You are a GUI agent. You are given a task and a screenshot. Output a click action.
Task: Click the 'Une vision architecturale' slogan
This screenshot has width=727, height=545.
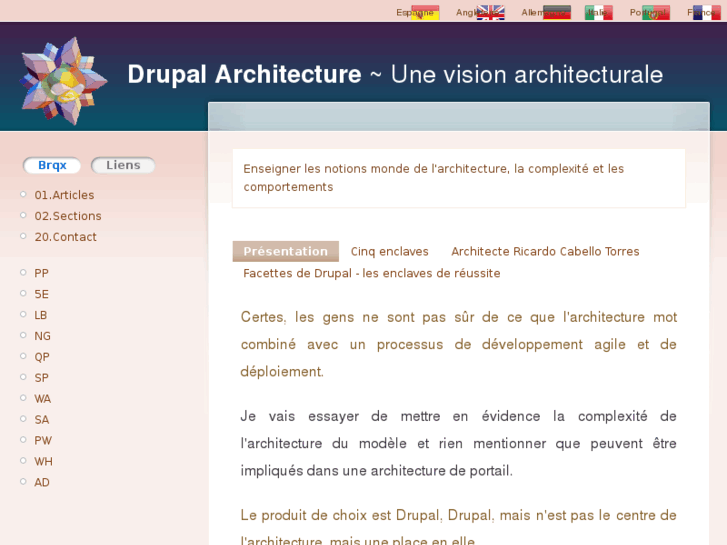coord(527,74)
